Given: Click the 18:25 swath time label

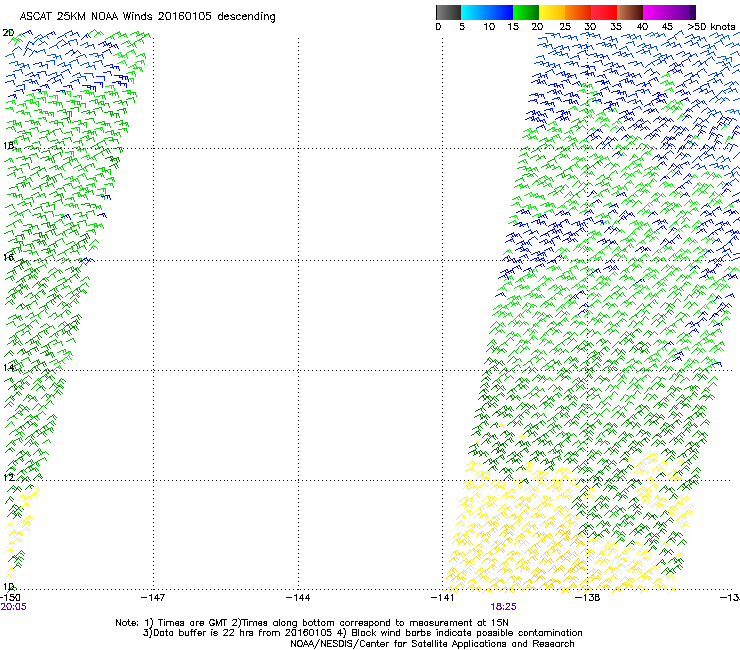Looking at the screenshot, I should (504, 607).
